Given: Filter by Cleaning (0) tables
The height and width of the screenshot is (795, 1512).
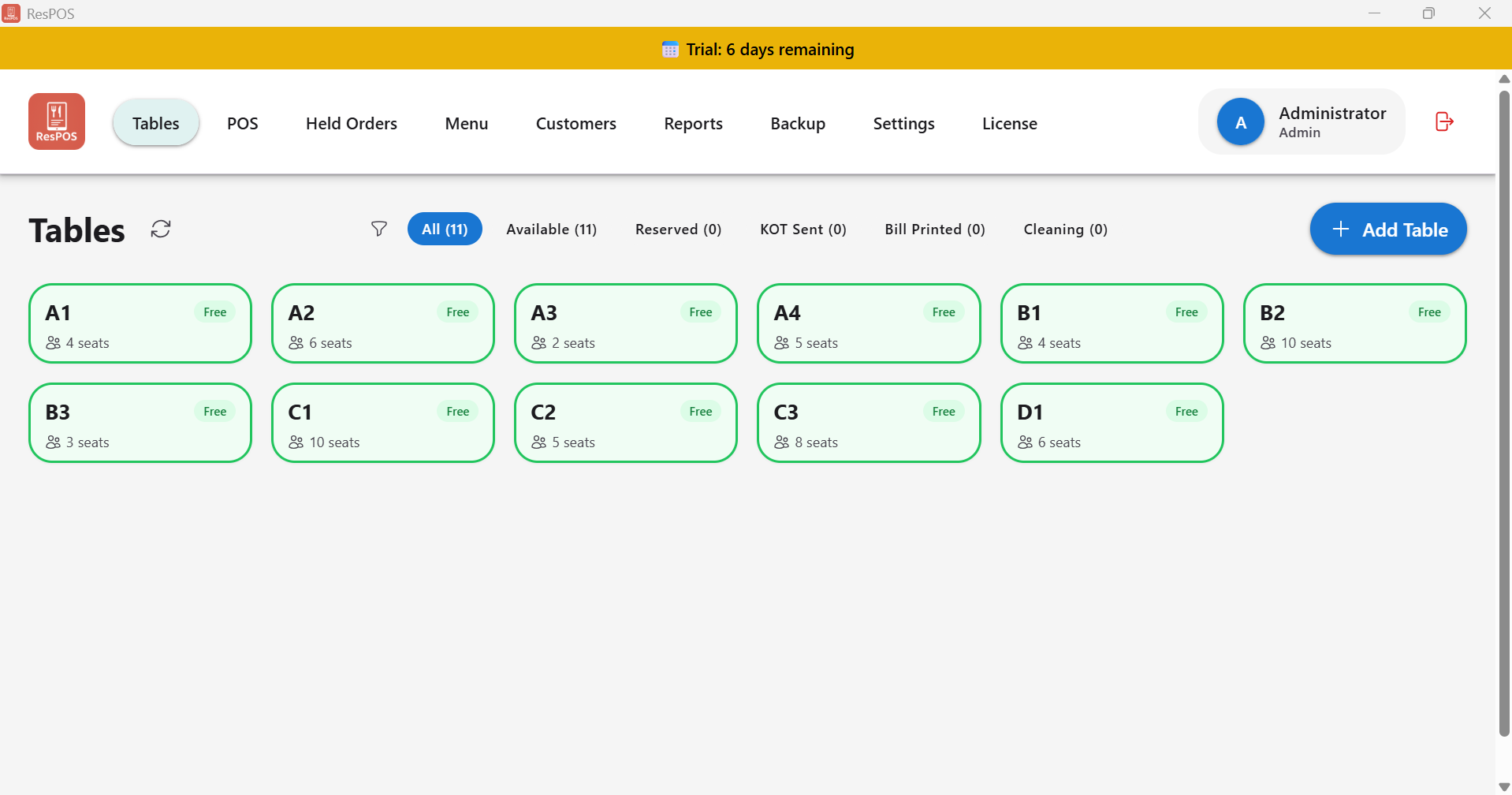Looking at the screenshot, I should point(1066,229).
